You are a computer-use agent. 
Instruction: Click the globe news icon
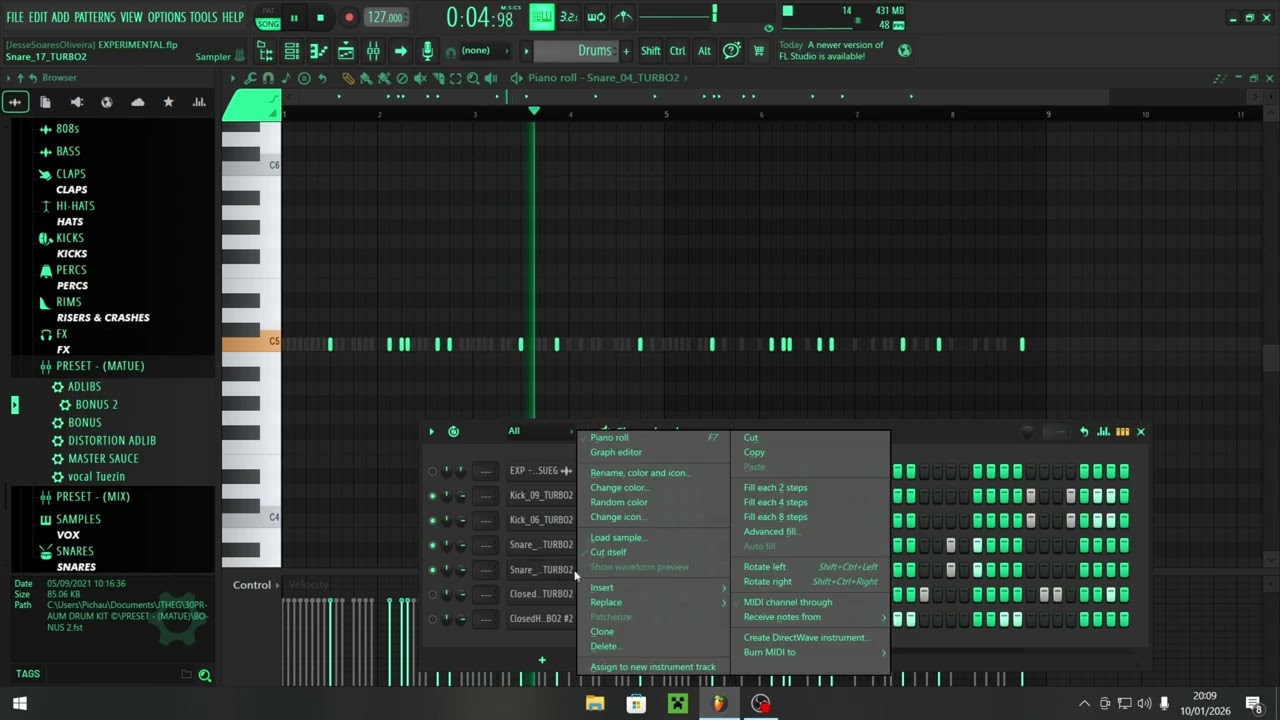pyautogui.click(x=904, y=50)
